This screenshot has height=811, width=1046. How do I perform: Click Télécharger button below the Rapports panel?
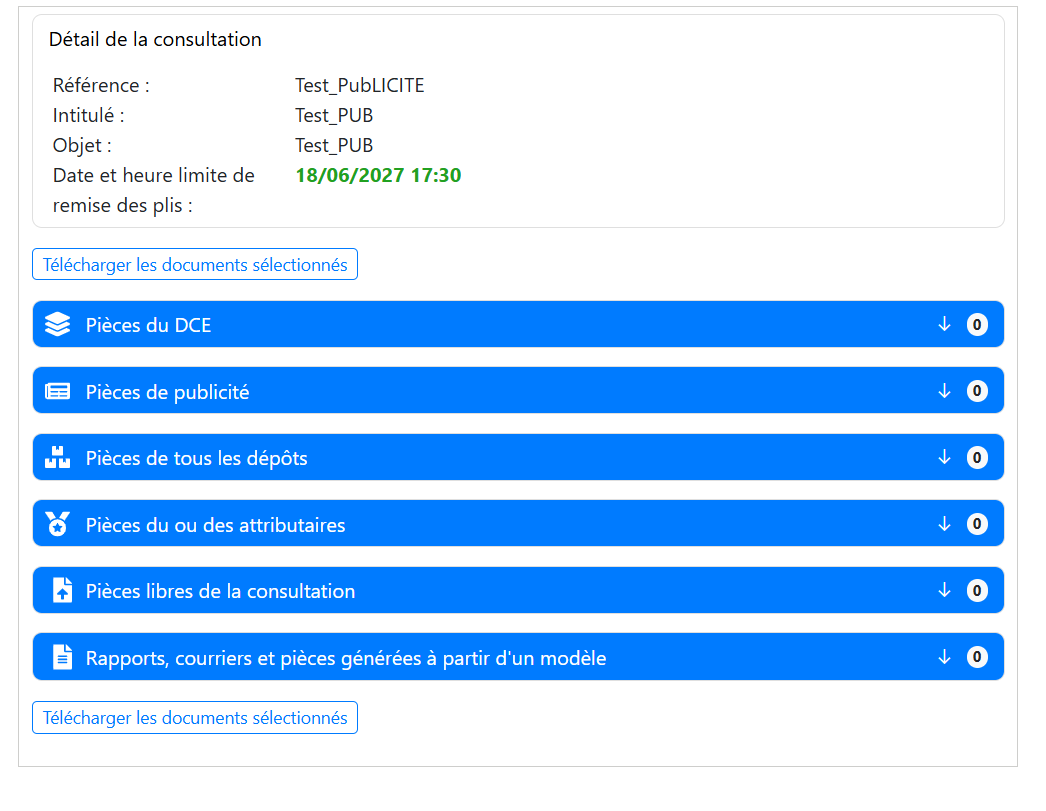pyautogui.click(x=195, y=718)
